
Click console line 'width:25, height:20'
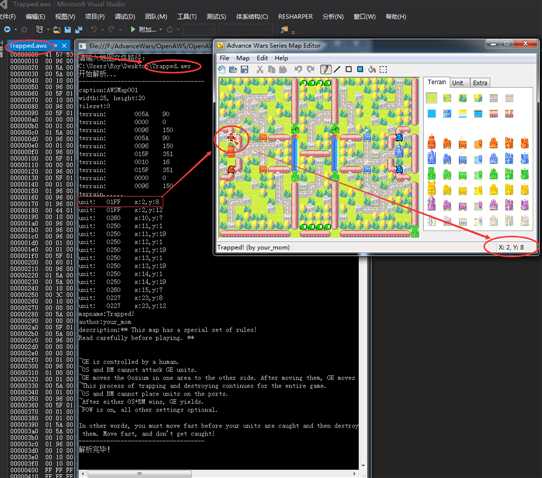(x=112, y=98)
